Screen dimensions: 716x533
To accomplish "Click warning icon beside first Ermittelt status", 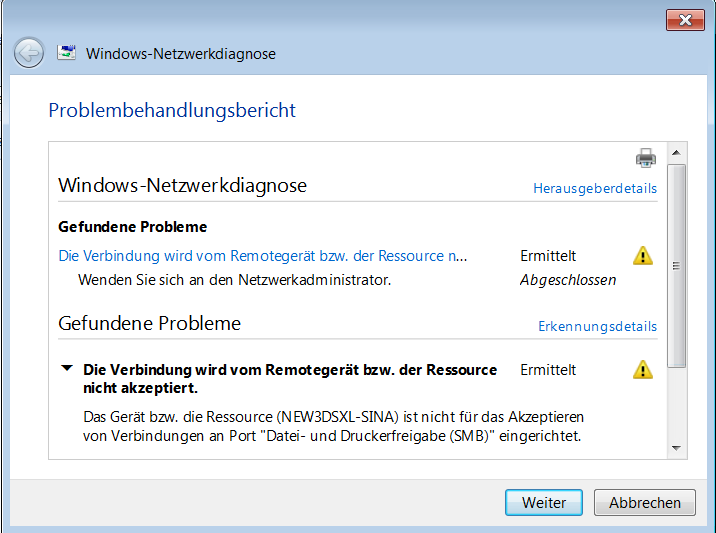I will (x=642, y=256).
